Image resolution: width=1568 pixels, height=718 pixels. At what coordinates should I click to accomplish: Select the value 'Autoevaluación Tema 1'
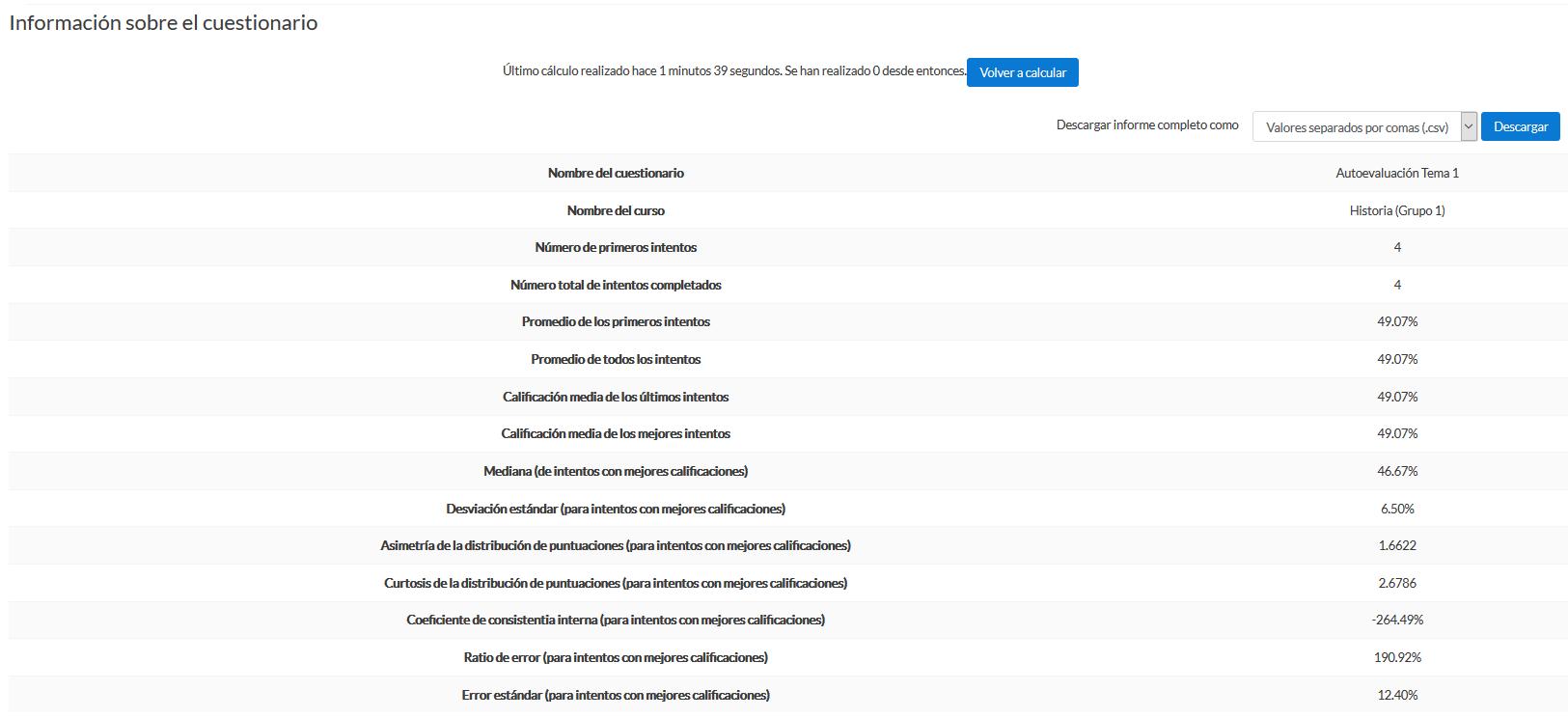tap(1397, 173)
